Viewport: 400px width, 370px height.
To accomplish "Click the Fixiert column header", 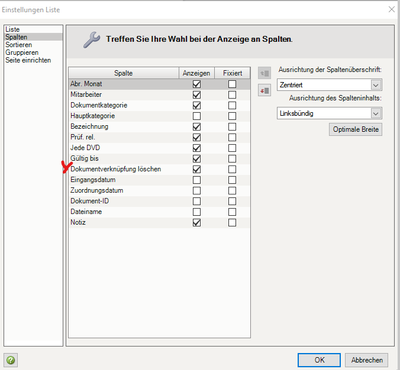I will click(x=233, y=73).
